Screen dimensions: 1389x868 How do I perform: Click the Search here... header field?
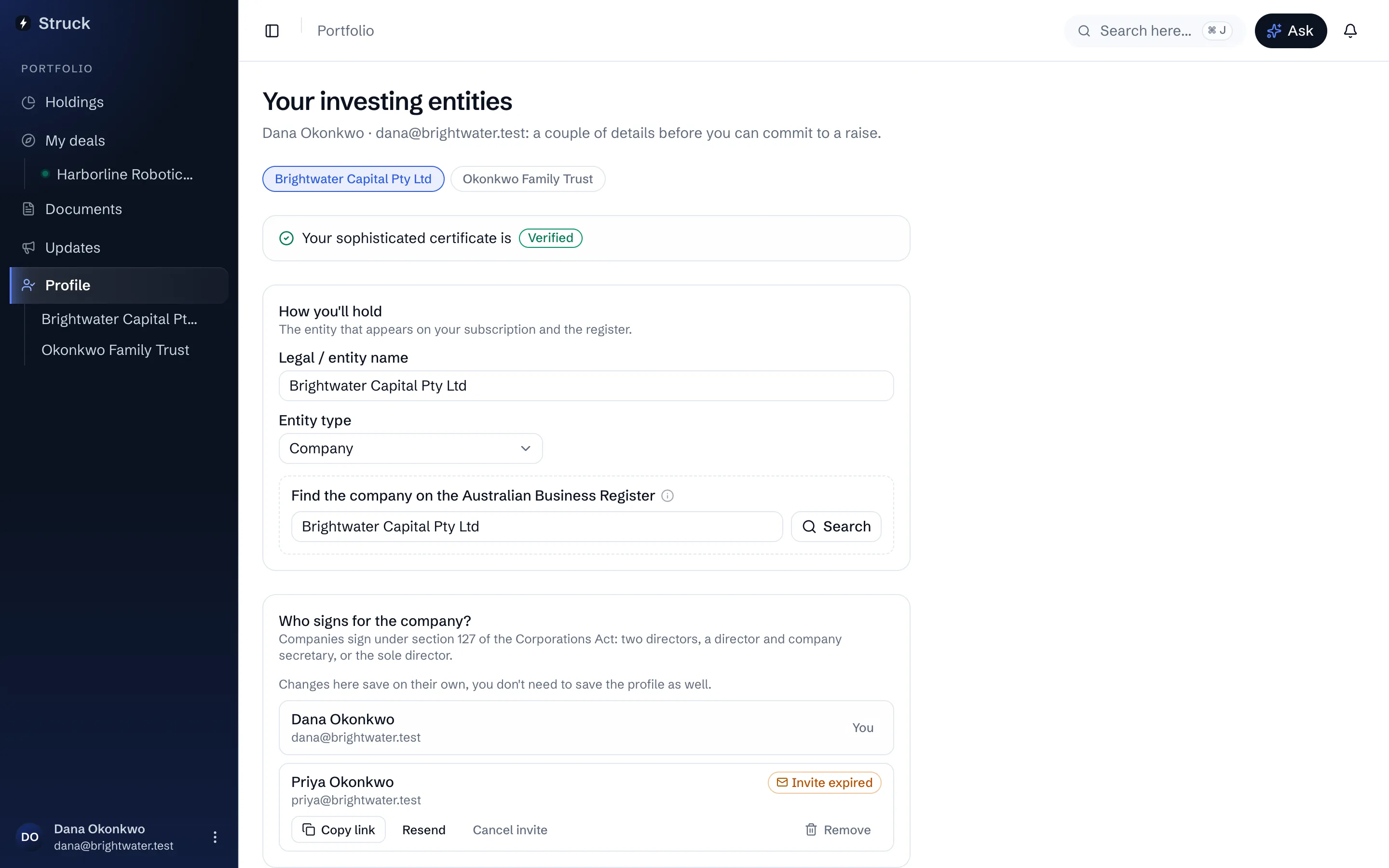point(1154,31)
